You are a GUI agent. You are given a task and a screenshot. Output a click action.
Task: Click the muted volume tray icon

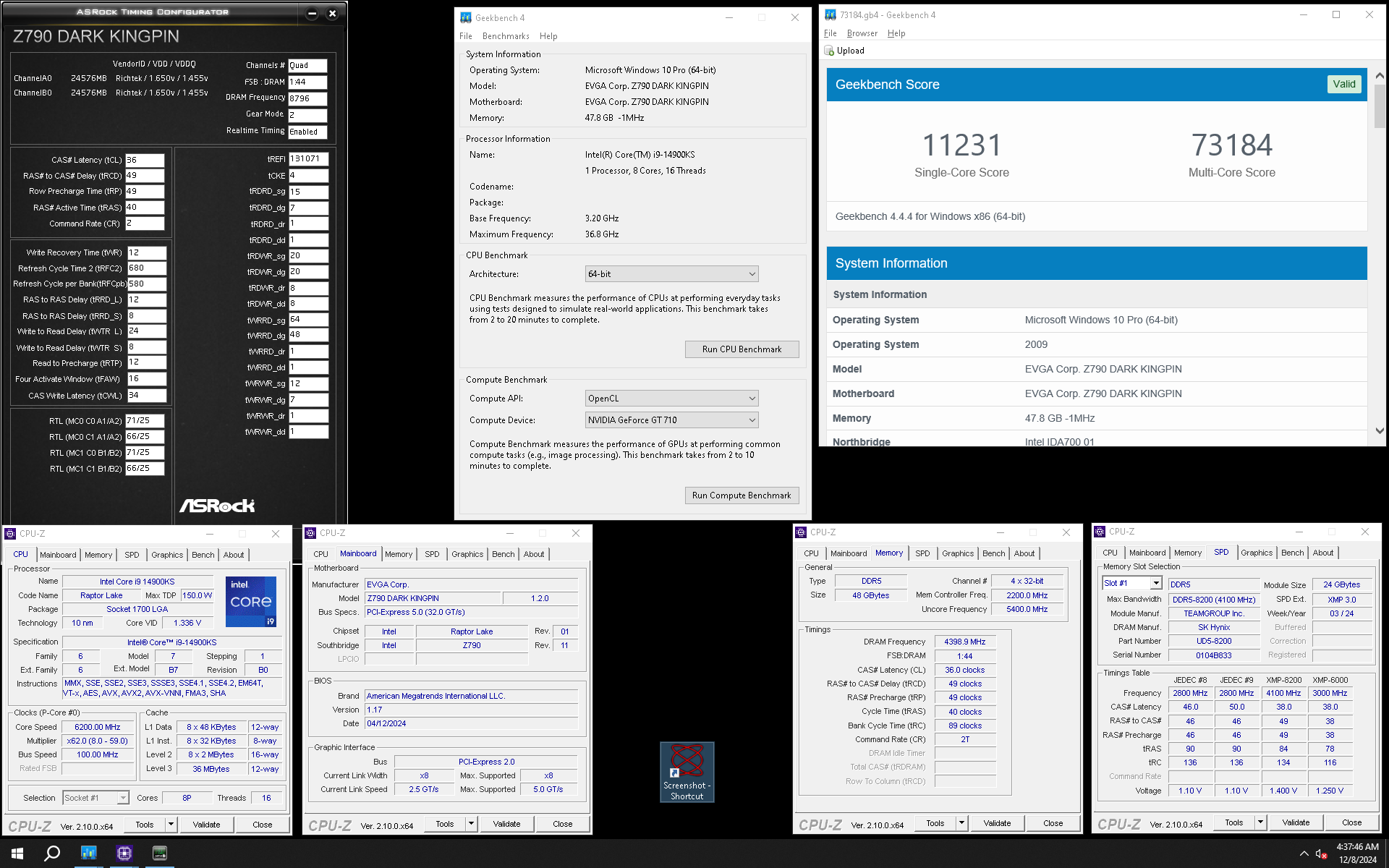pyautogui.click(x=1320, y=854)
